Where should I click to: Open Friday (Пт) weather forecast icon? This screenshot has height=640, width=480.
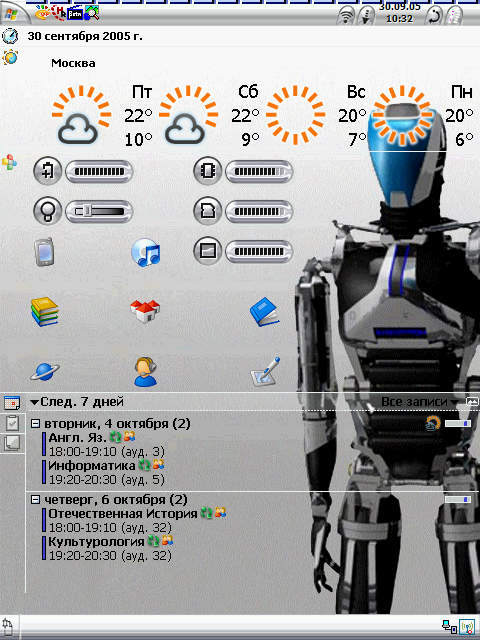point(81,115)
